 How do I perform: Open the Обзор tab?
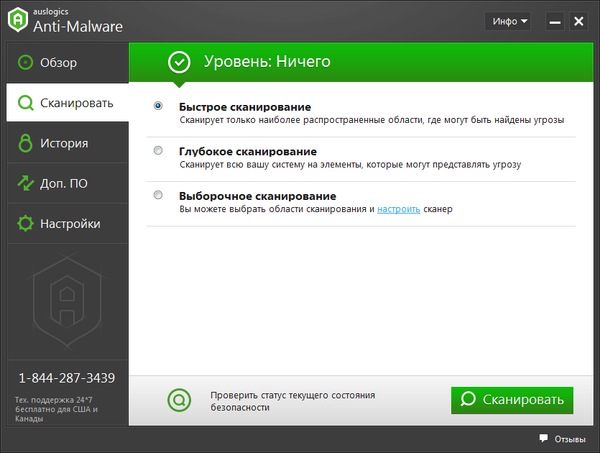point(58,63)
